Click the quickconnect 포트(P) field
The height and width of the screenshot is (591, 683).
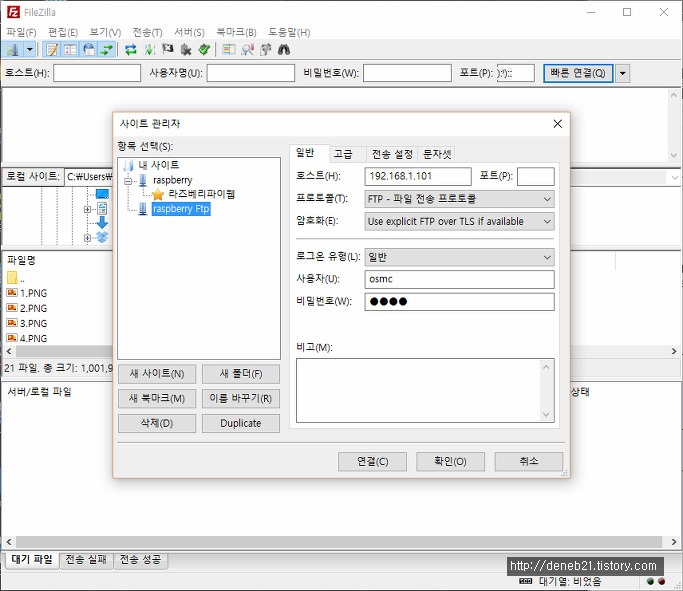tap(516, 73)
